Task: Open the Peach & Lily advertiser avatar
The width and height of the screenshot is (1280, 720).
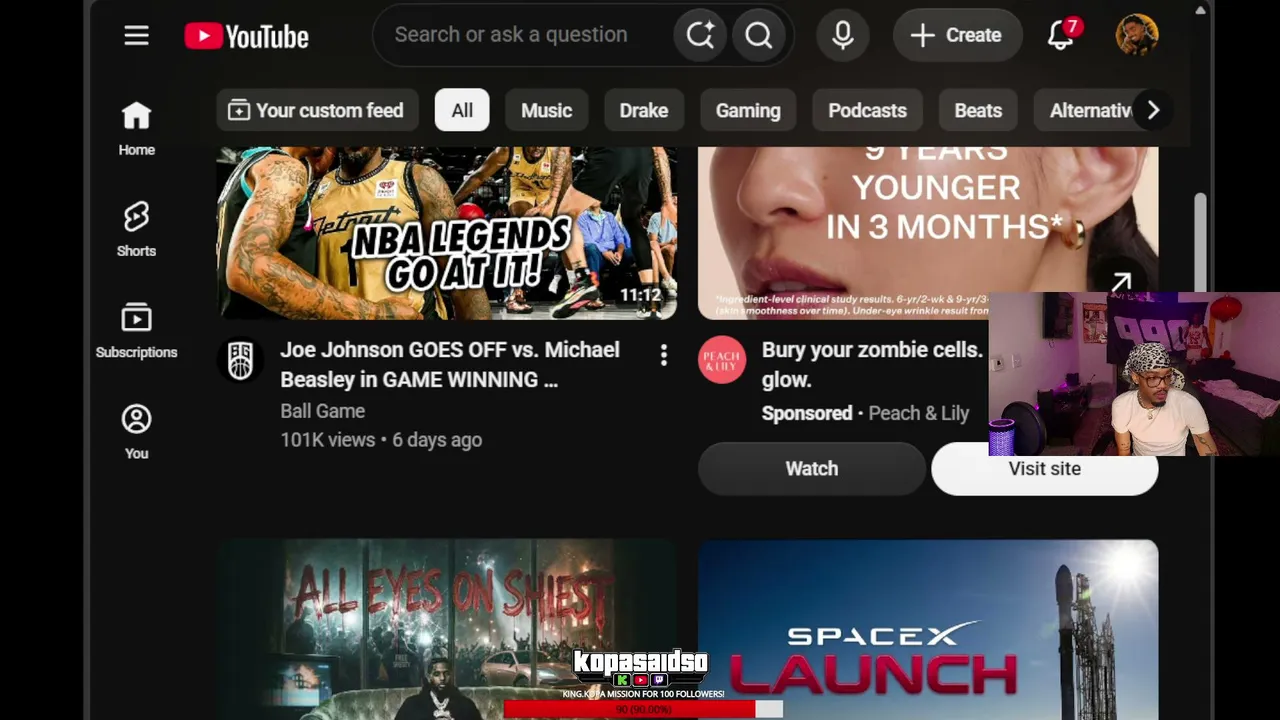Action: click(722, 360)
